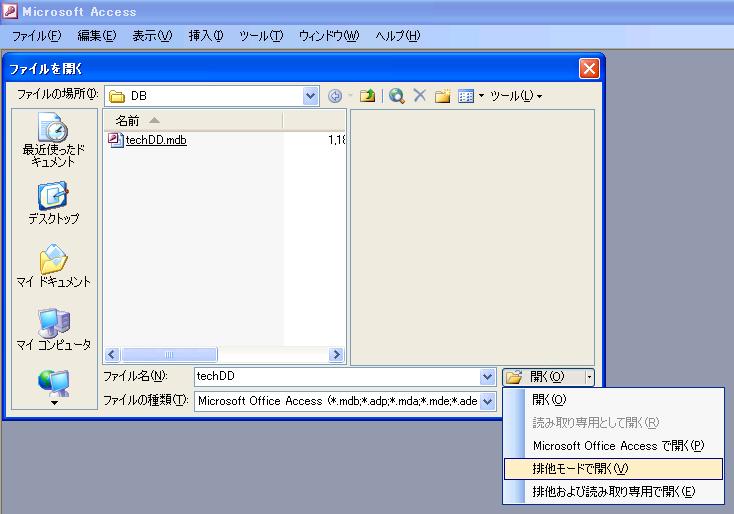
Task: Click the Search the Web icon
Action: (397, 96)
